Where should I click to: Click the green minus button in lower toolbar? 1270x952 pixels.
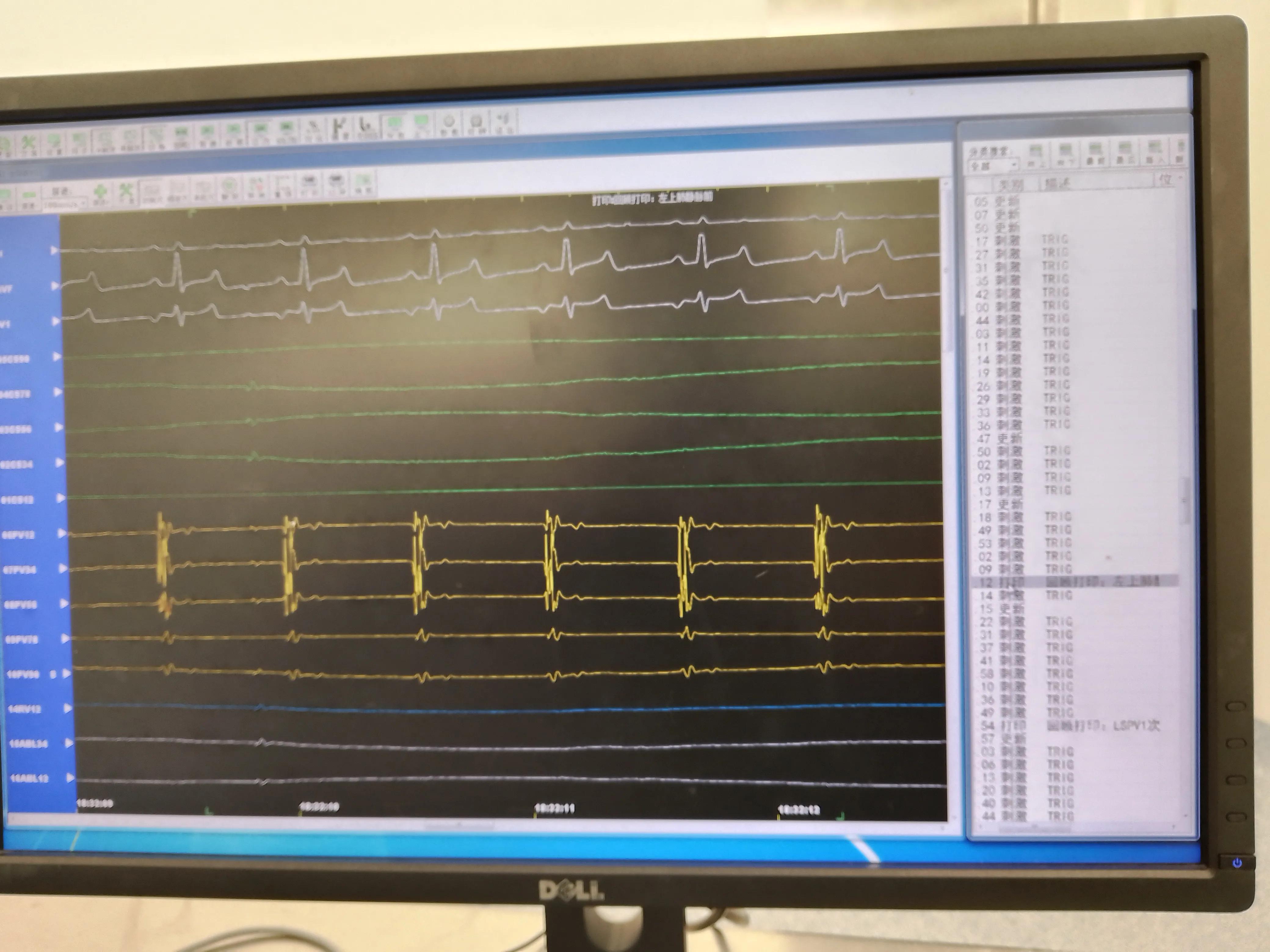click(x=29, y=195)
